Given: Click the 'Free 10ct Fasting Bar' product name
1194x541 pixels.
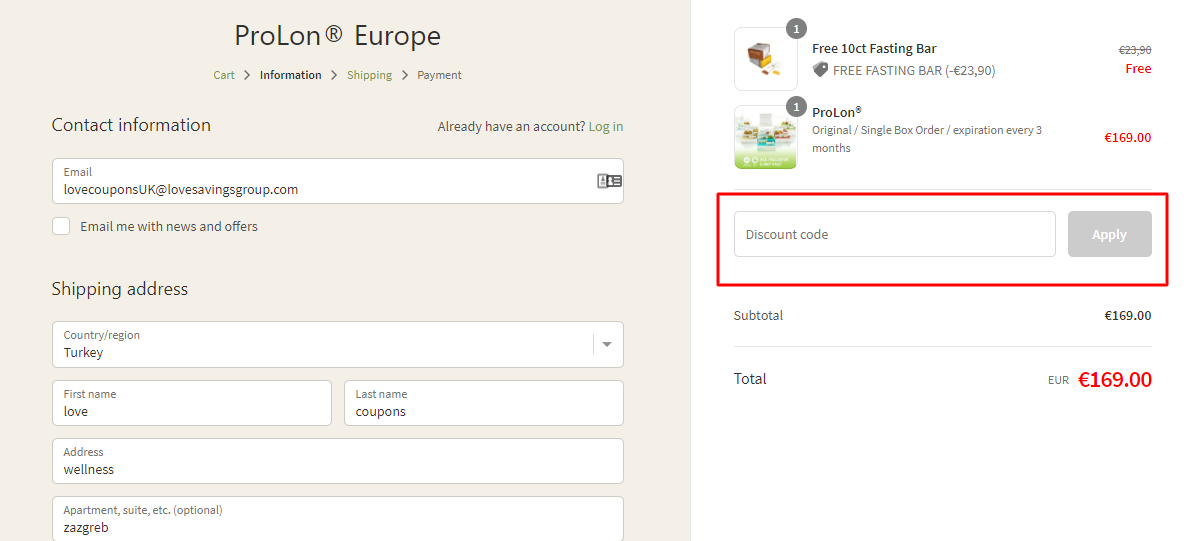Looking at the screenshot, I should click(x=874, y=49).
